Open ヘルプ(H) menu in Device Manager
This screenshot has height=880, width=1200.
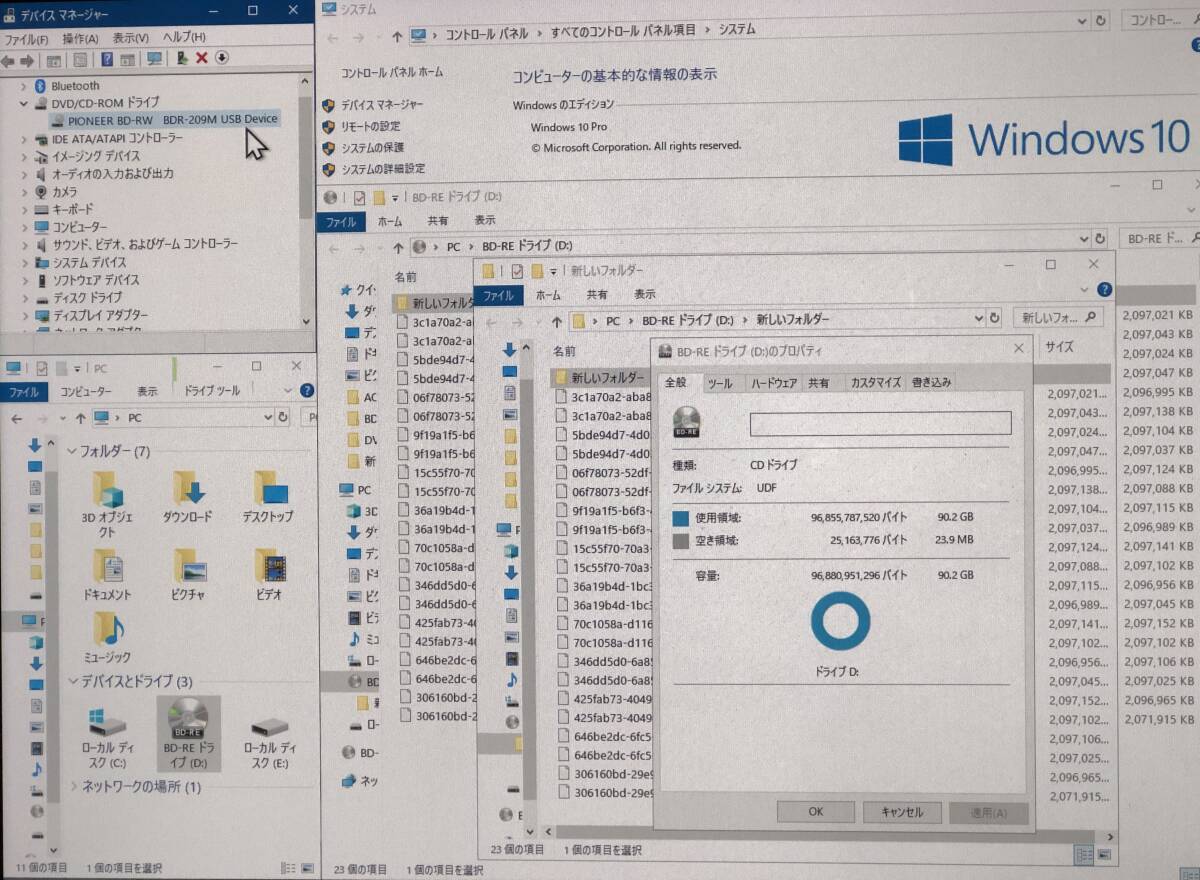click(x=184, y=38)
